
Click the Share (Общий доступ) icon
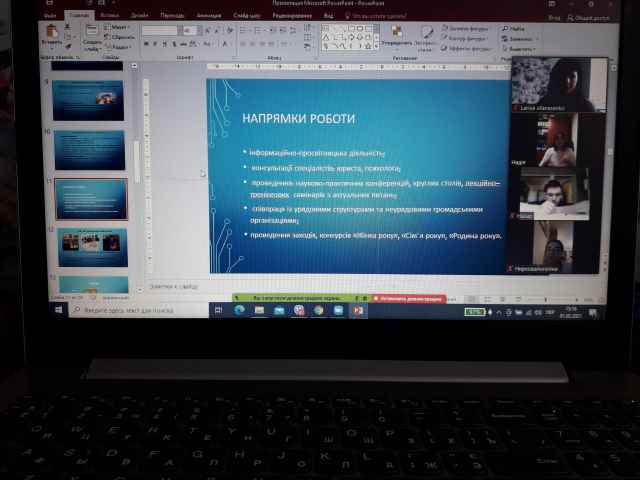pos(571,18)
